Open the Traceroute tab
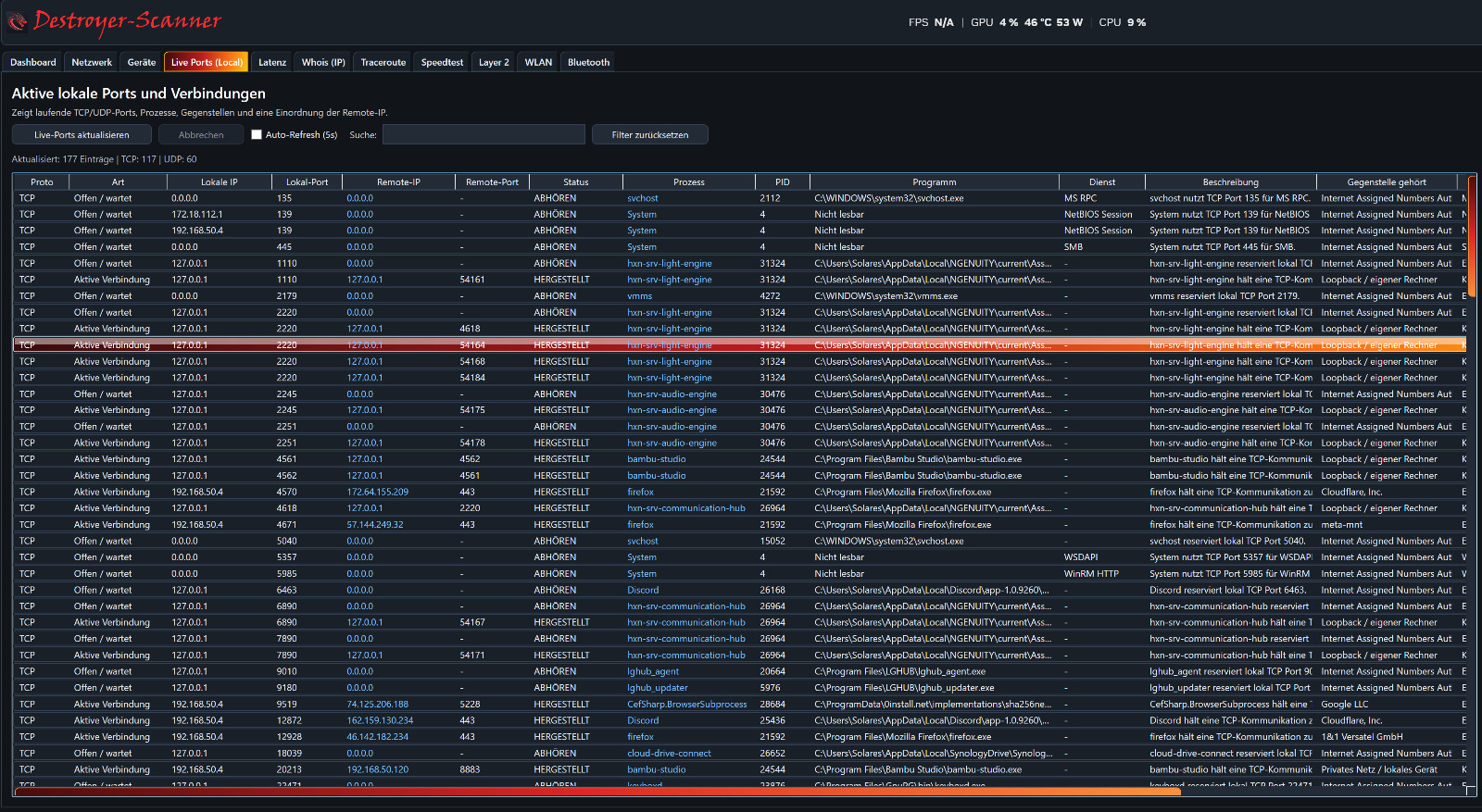This screenshot has height=812, width=1482. [383, 62]
